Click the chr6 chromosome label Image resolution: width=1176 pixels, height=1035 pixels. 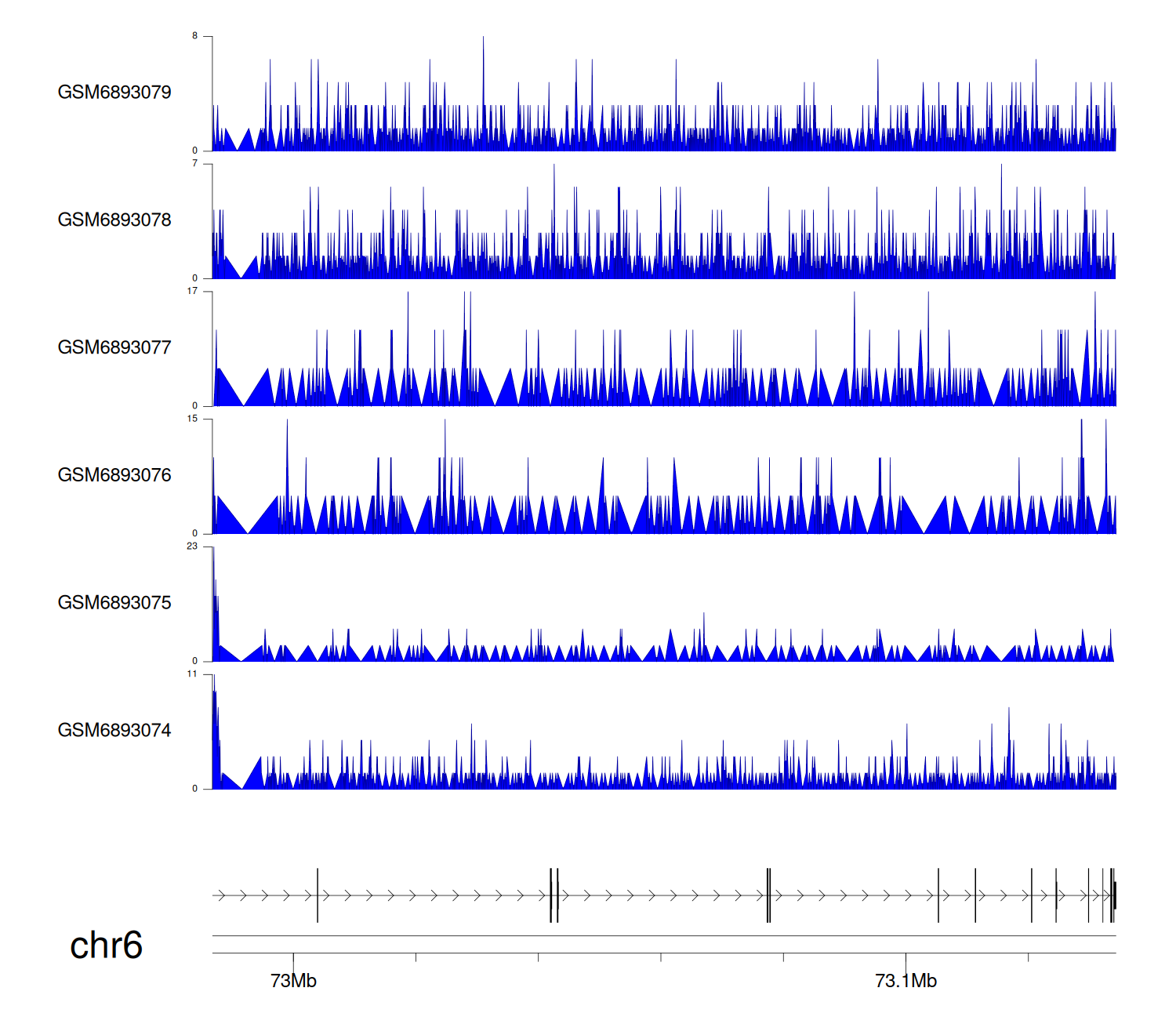click(106, 946)
